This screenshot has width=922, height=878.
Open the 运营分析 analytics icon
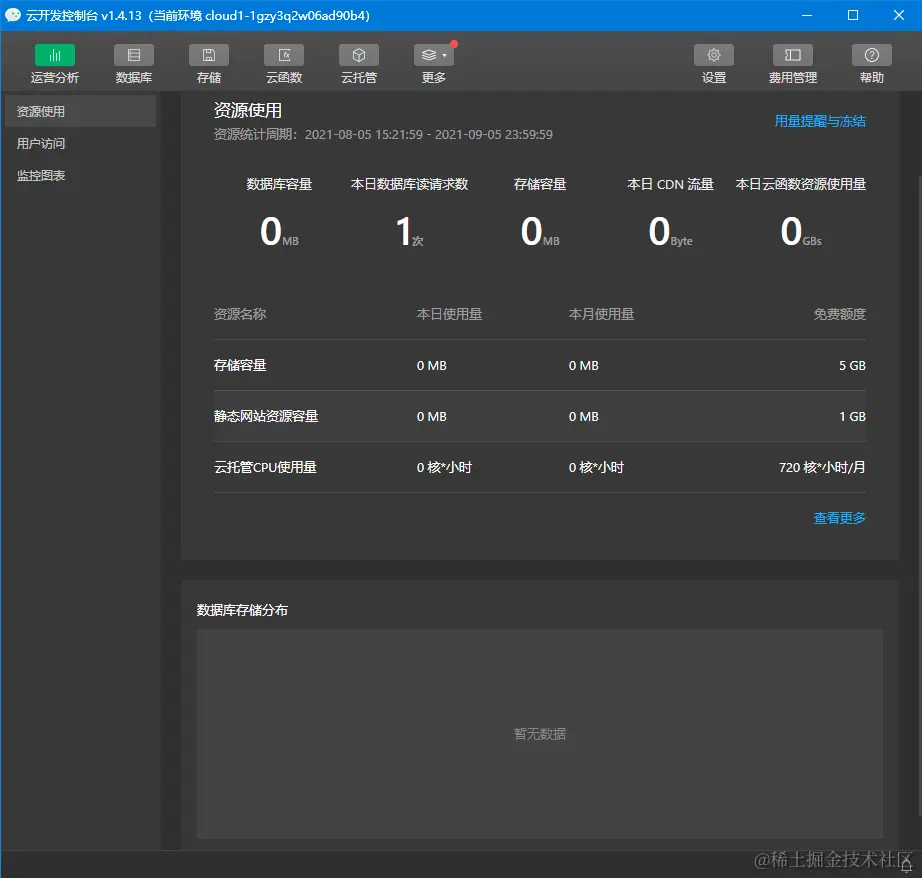(x=54, y=55)
